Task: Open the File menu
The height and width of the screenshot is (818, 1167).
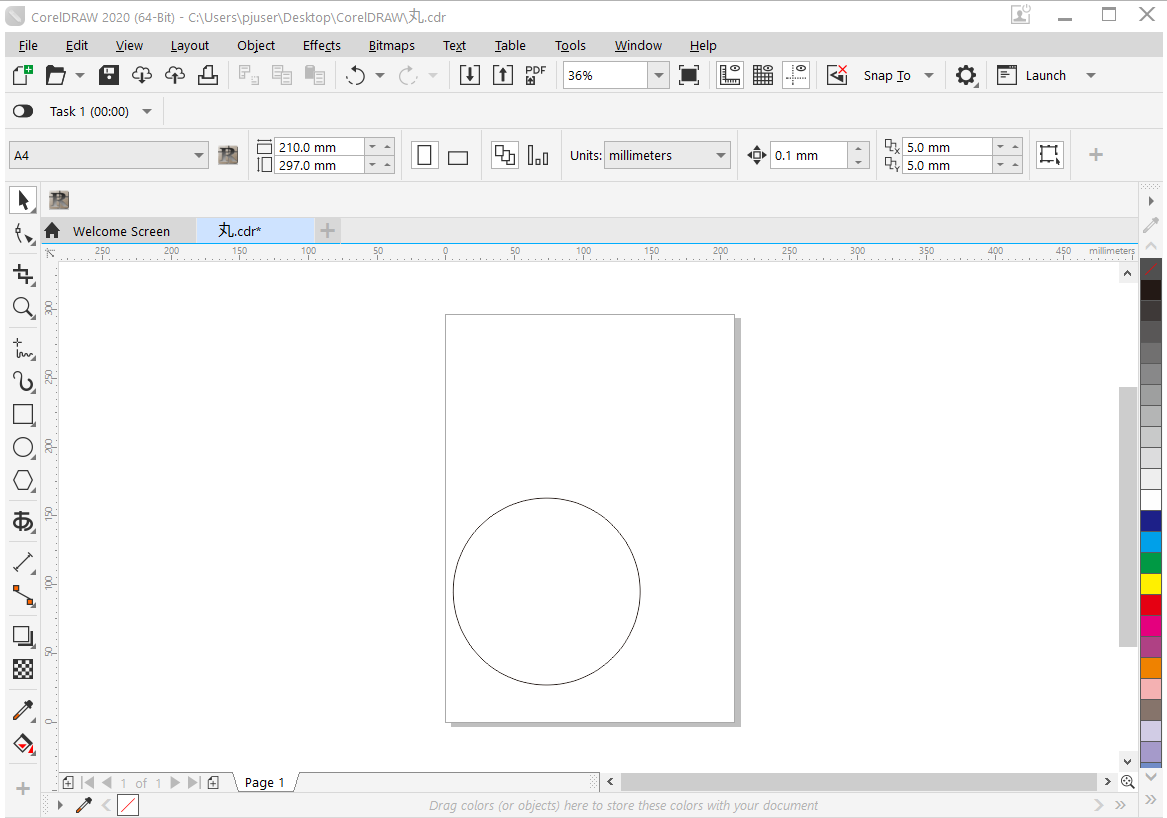Action: (x=28, y=45)
